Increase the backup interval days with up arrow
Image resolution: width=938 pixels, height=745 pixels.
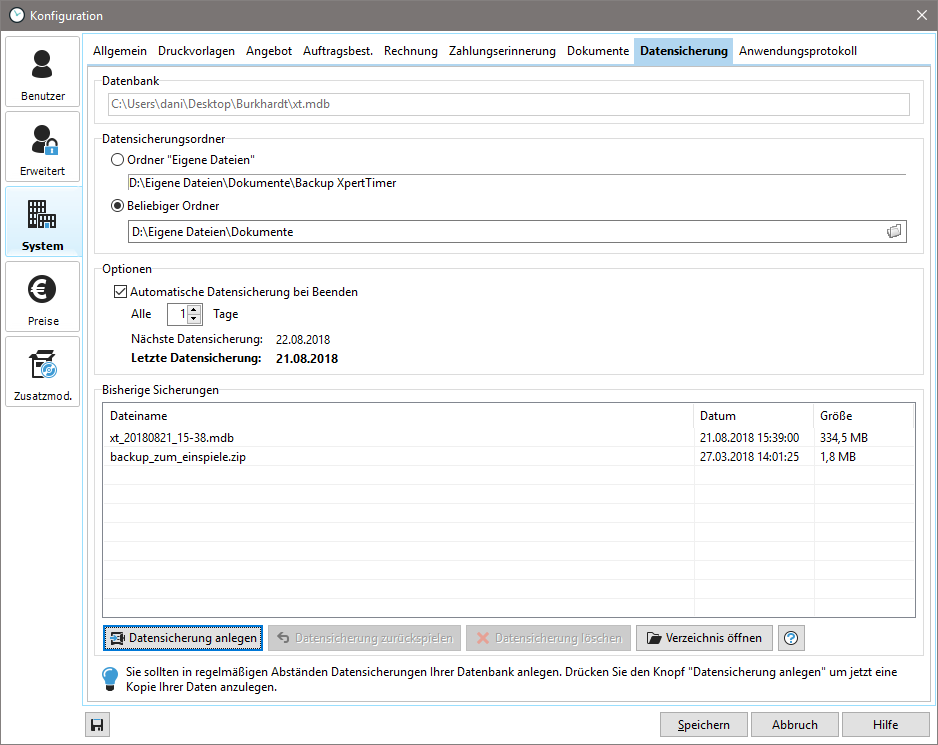tap(193, 309)
